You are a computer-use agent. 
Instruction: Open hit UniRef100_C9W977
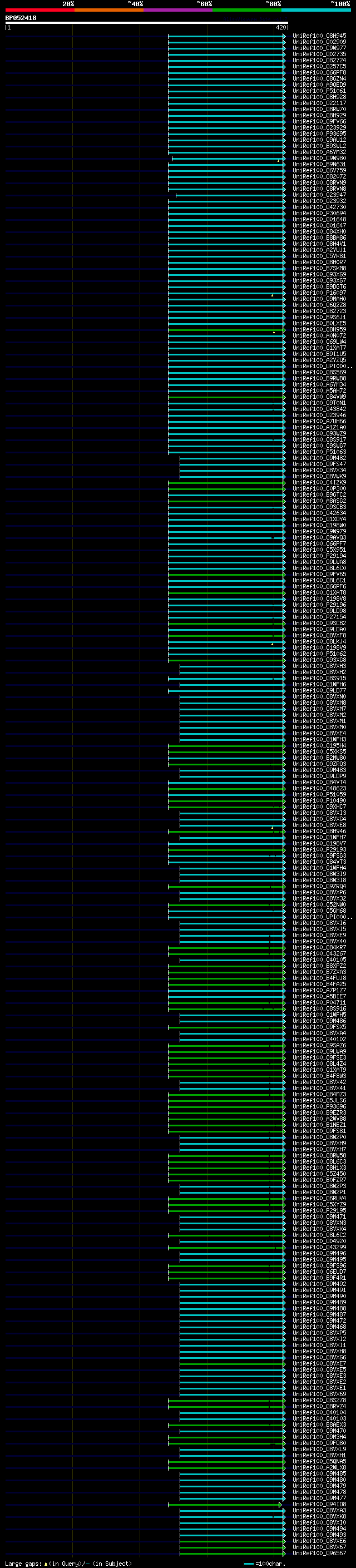pos(319,48)
